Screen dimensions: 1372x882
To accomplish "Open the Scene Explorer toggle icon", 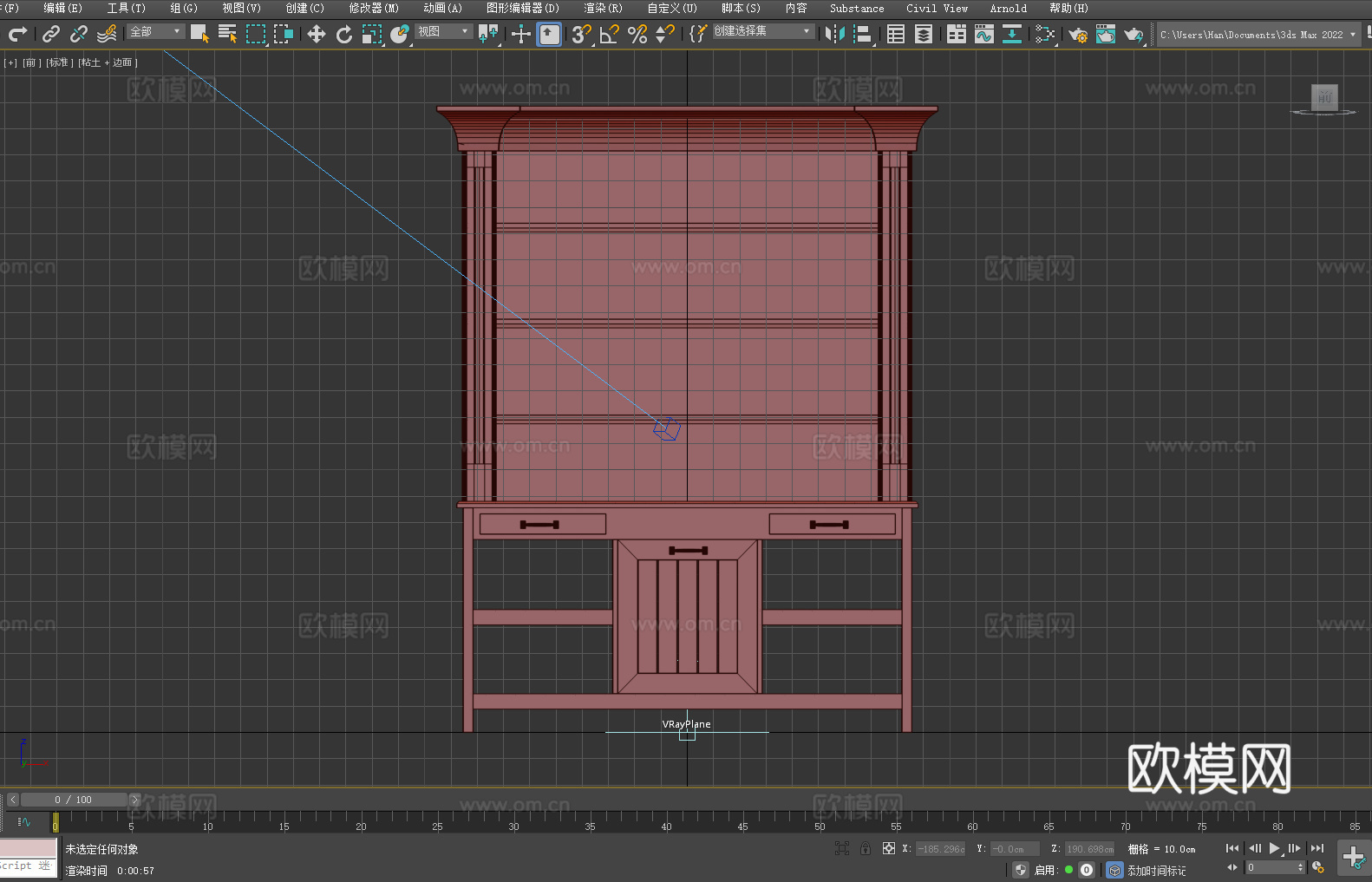I will [896, 34].
